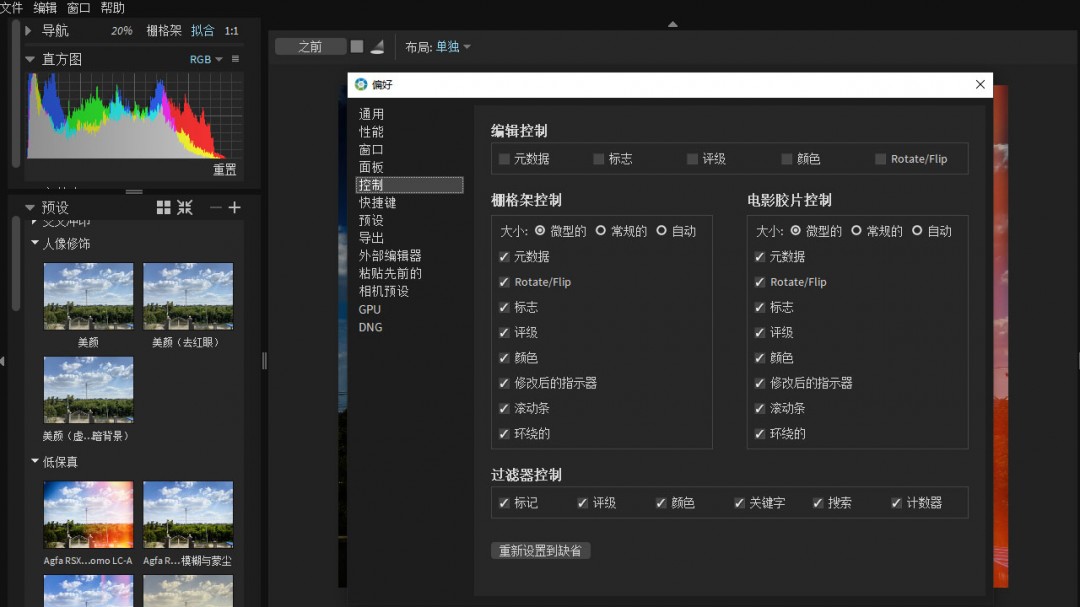Image resolution: width=1080 pixels, height=607 pixels.
Task: Open the 布局 单独 layout dropdown
Action: point(452,46)
